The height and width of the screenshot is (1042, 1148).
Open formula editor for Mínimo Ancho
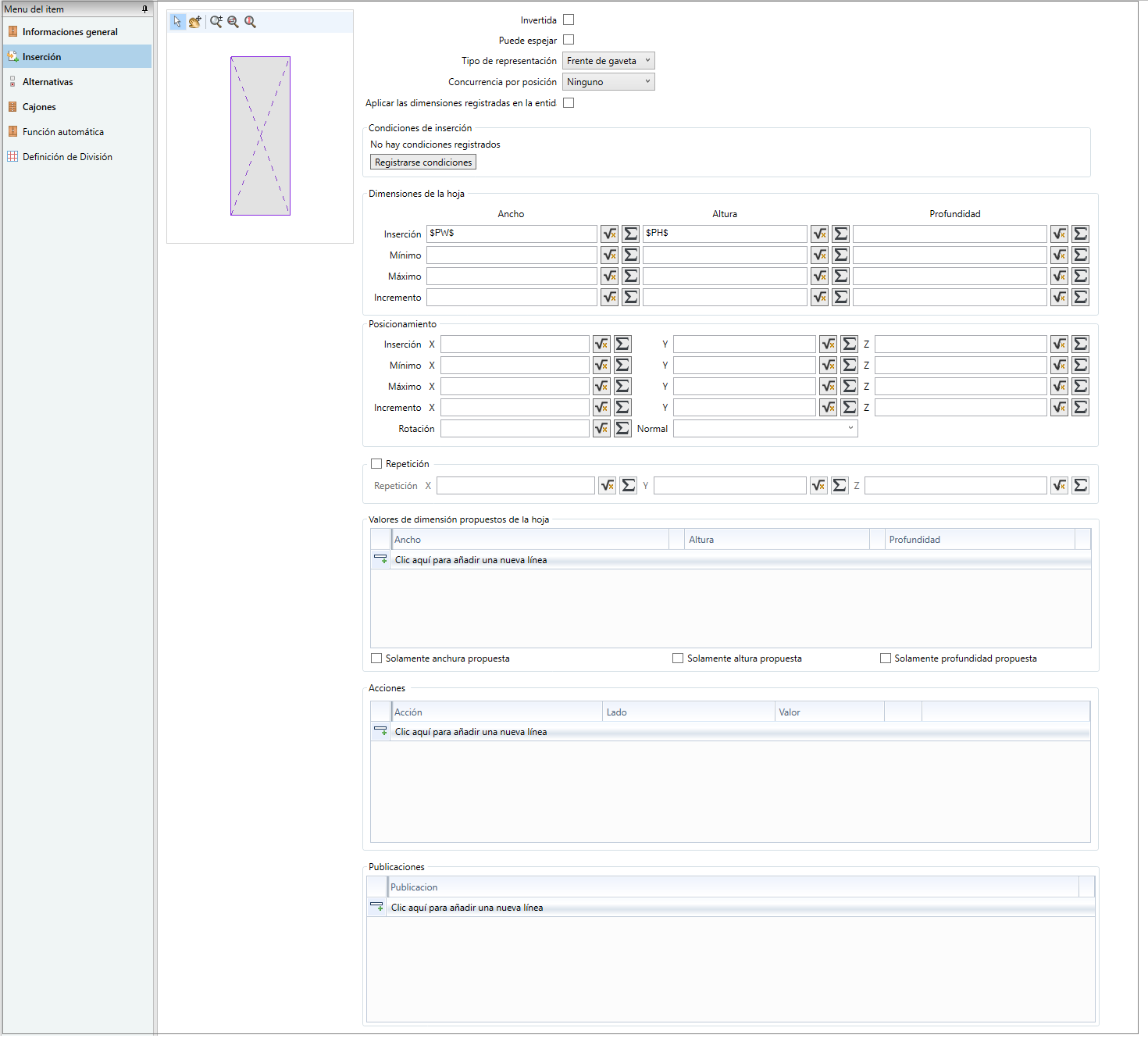tap(609, 255)
